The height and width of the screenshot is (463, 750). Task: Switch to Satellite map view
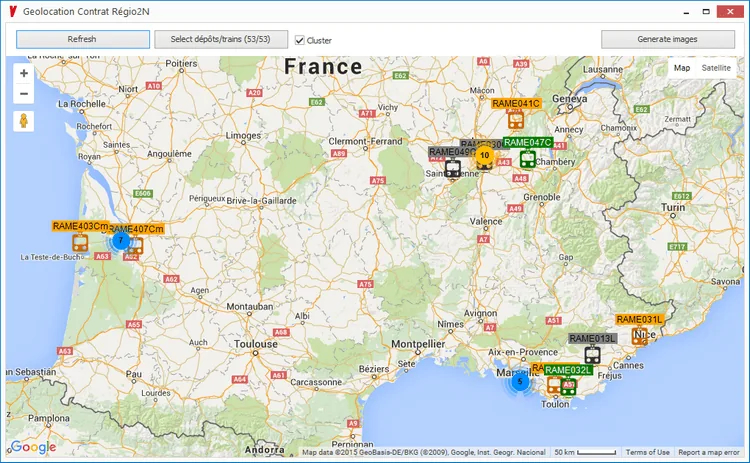click(716, 68)
